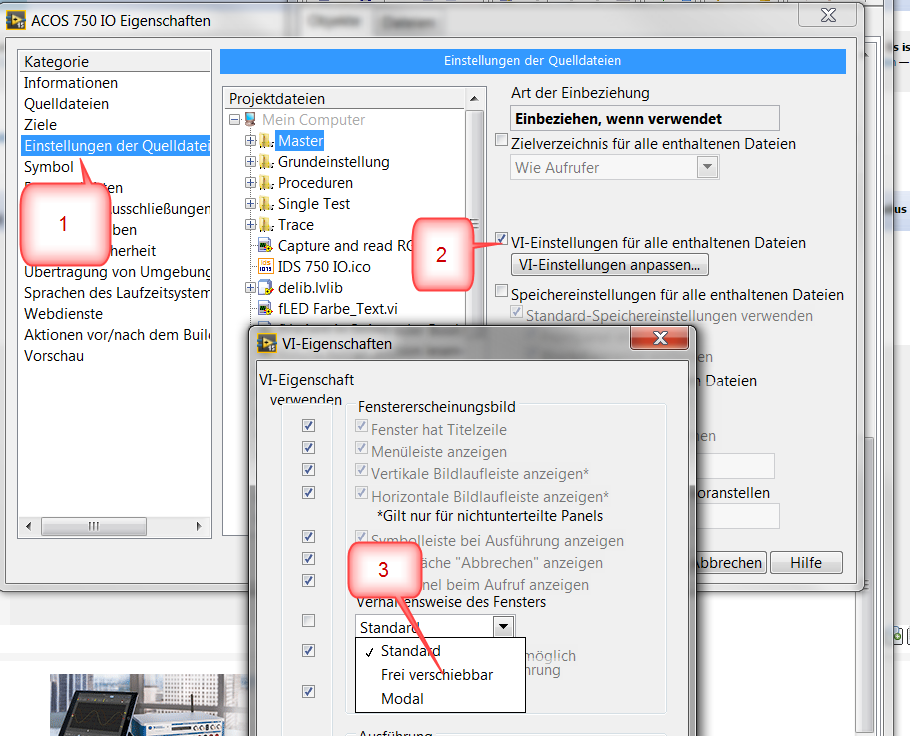Click left arrow of Kategorie horizontal scrollbar

(28, 526)
